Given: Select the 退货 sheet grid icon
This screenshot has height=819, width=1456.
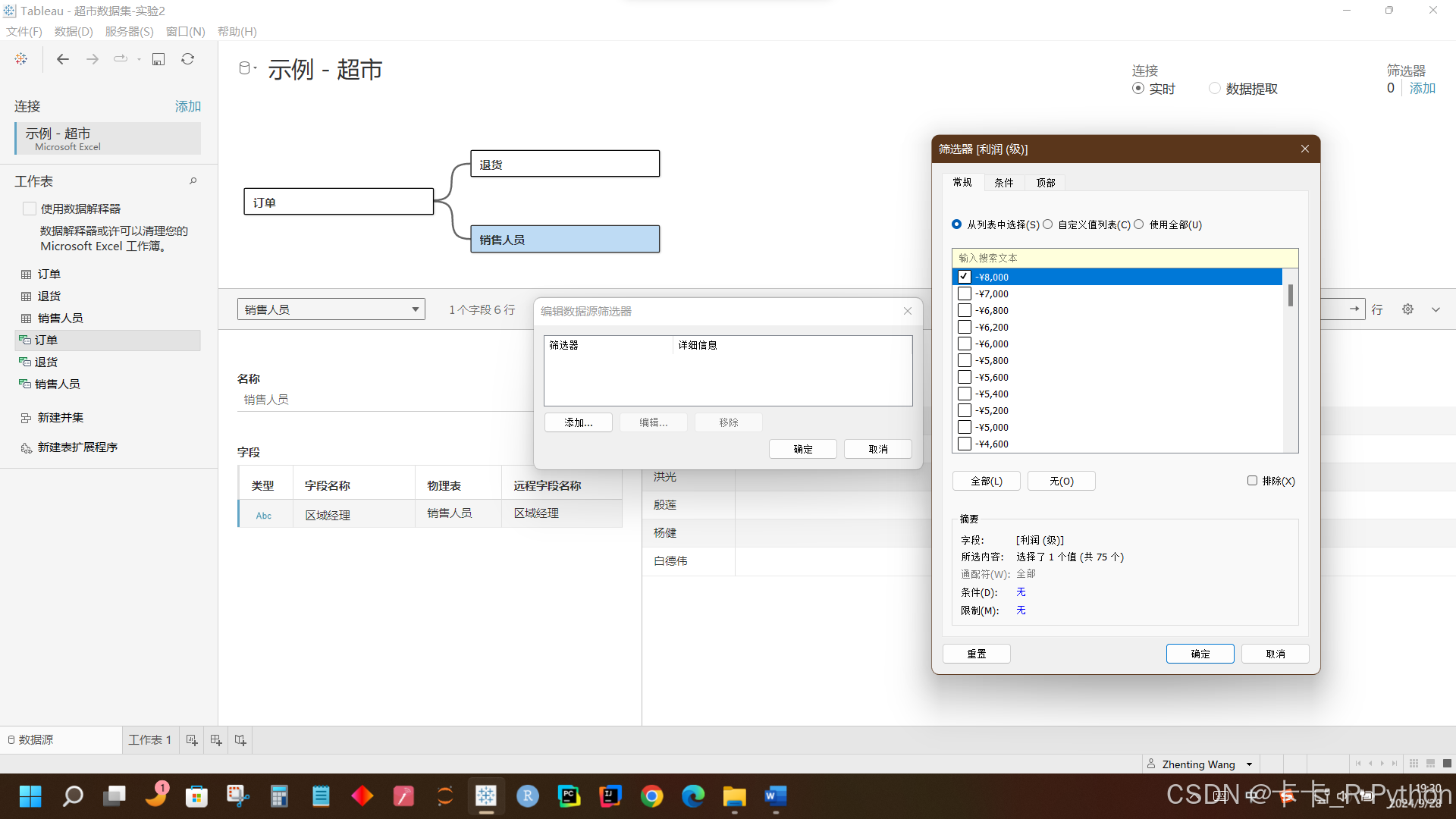Looking at the screenshot, I should click(x=26, y=297).
